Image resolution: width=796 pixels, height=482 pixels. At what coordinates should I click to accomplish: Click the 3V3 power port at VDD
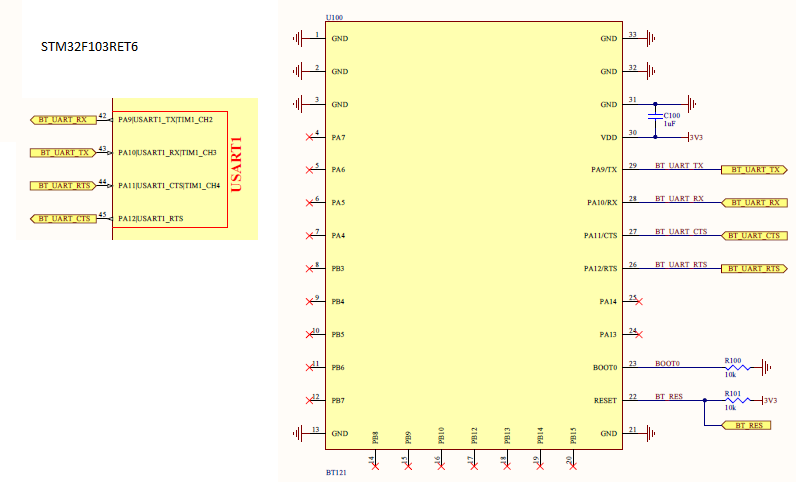click(x=695, y=138)
